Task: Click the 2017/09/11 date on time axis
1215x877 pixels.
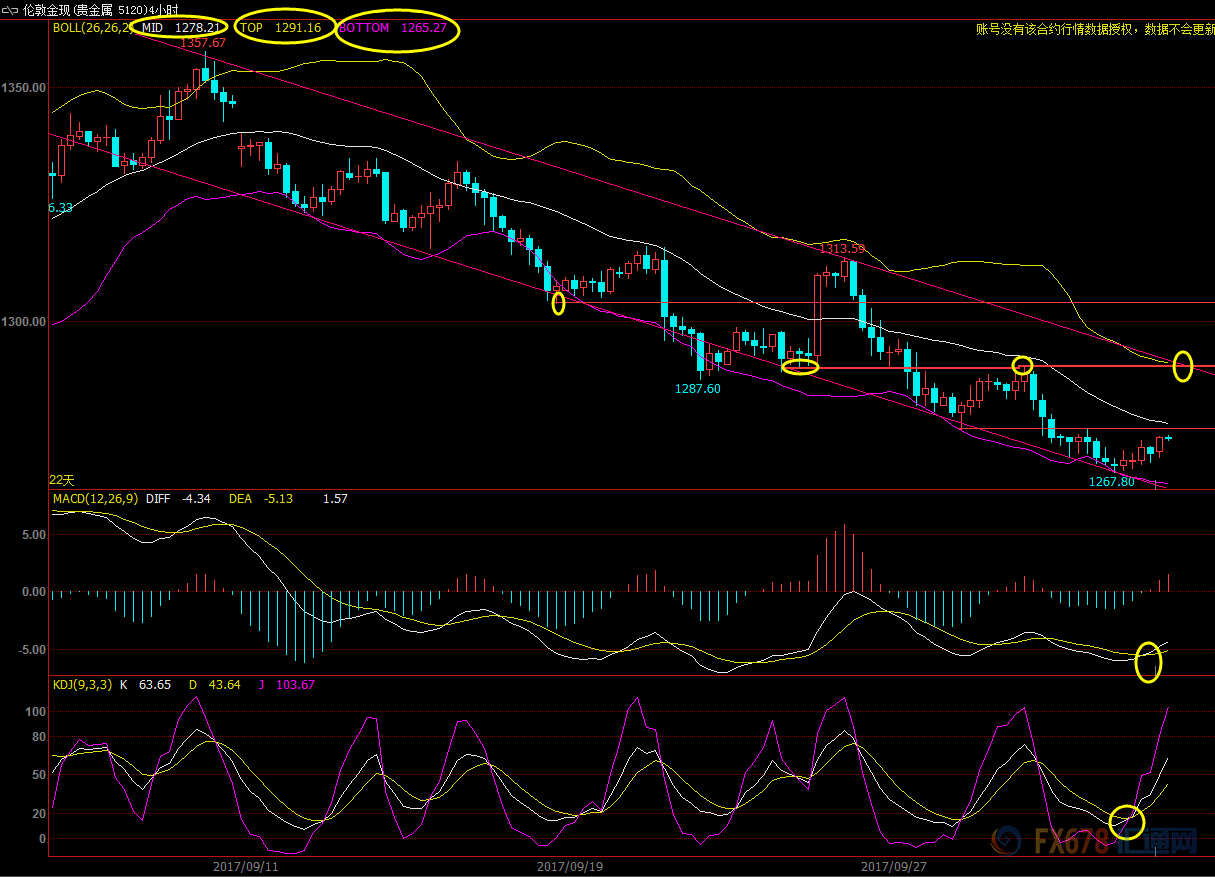Action: [245, 866]
